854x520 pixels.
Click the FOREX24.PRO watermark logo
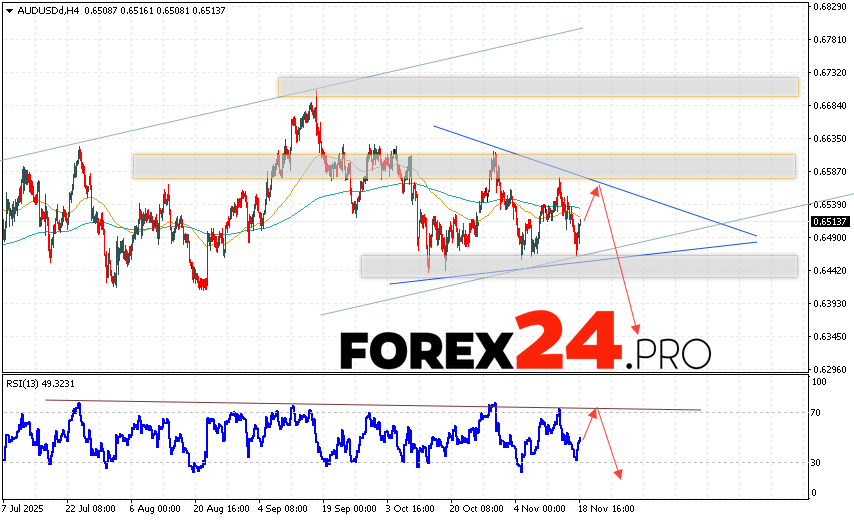click(x=524, y=343)
